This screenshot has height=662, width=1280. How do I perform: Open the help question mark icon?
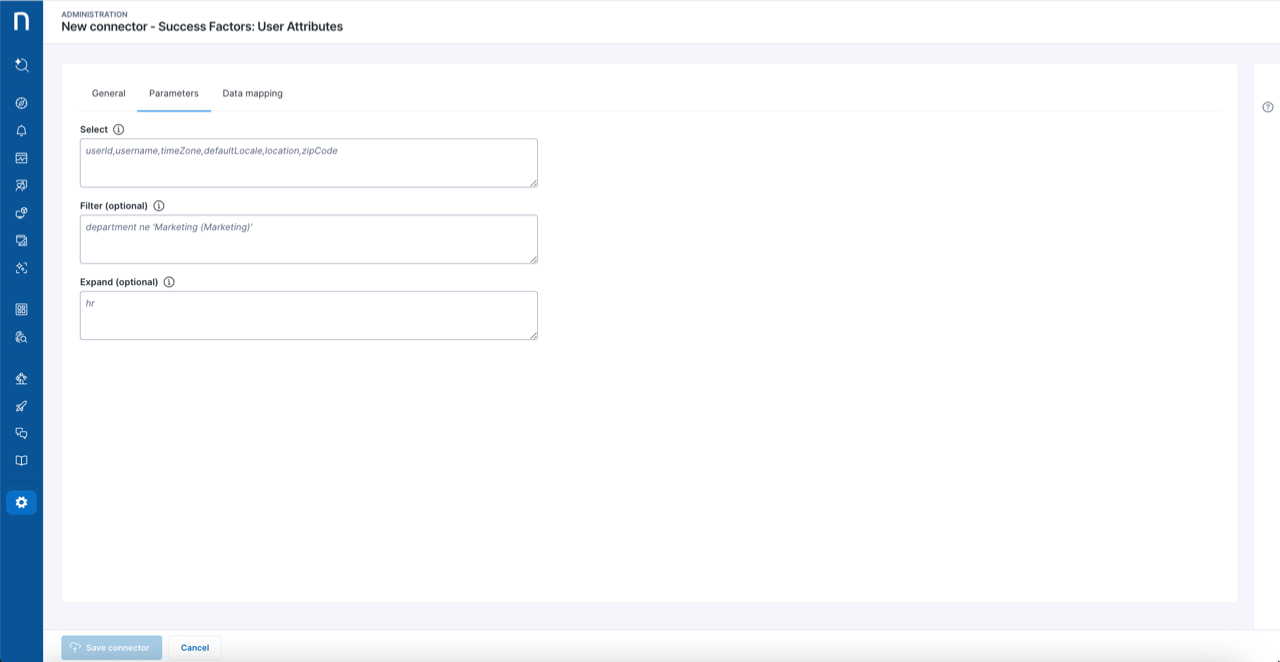point(1268,107)
